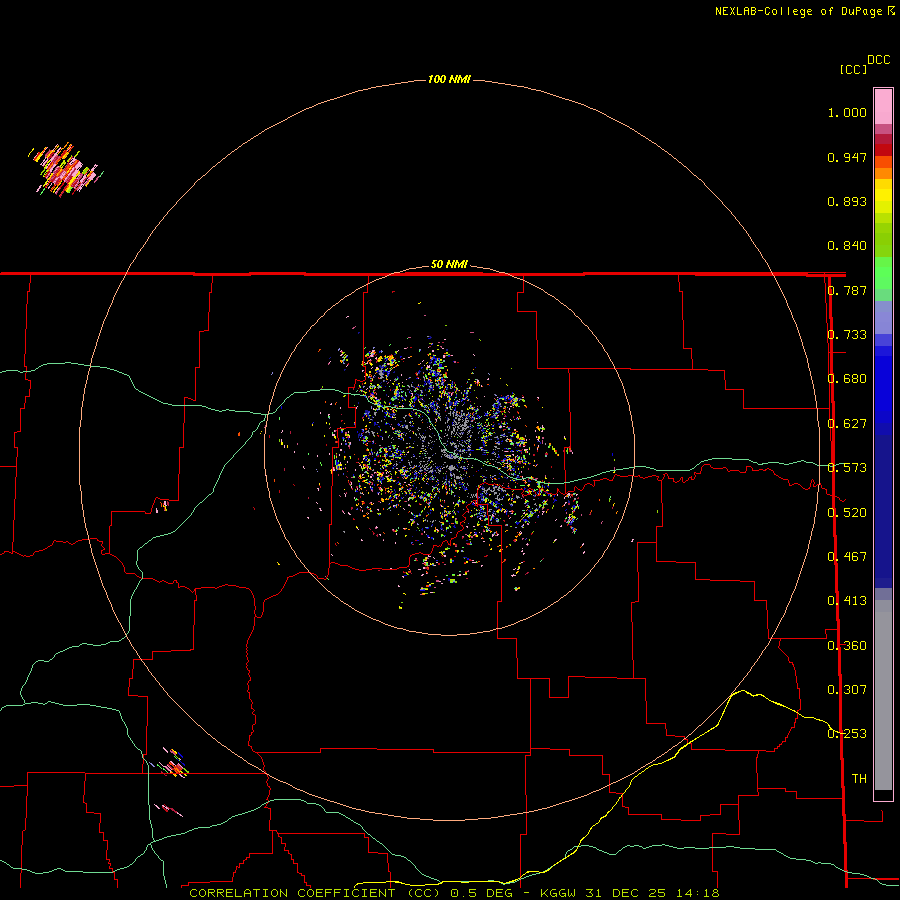Viewport: 900px width, 900px height.
Task: Click the DCC label above the color scale
Action: tap(878, 60)
